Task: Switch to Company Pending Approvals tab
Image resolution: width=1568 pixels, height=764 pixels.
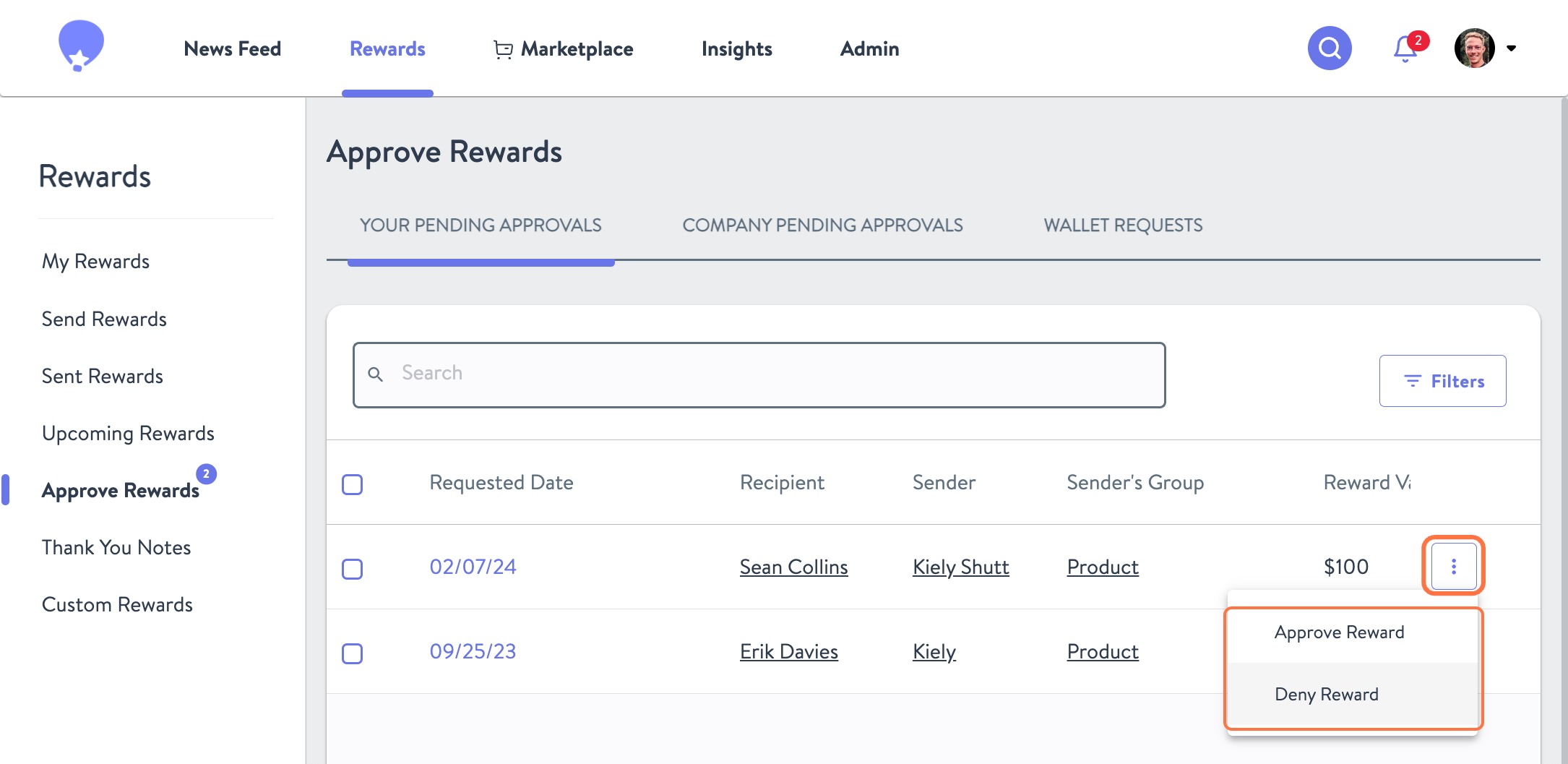Action: [822, 225]
